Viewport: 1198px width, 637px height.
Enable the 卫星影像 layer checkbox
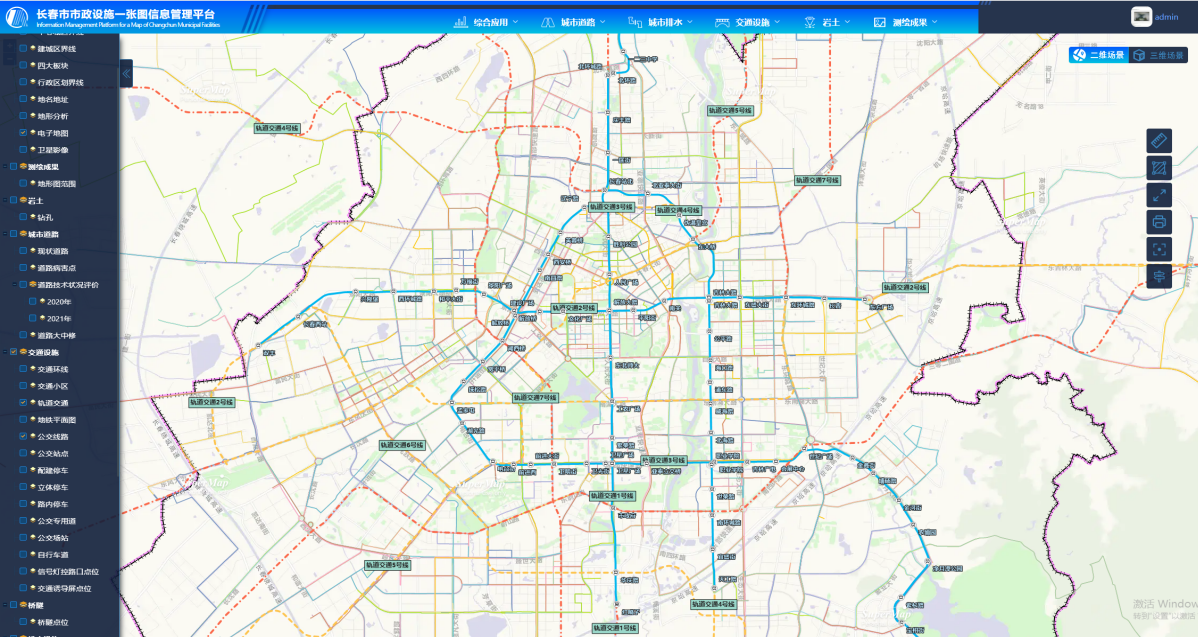point(24,150)
